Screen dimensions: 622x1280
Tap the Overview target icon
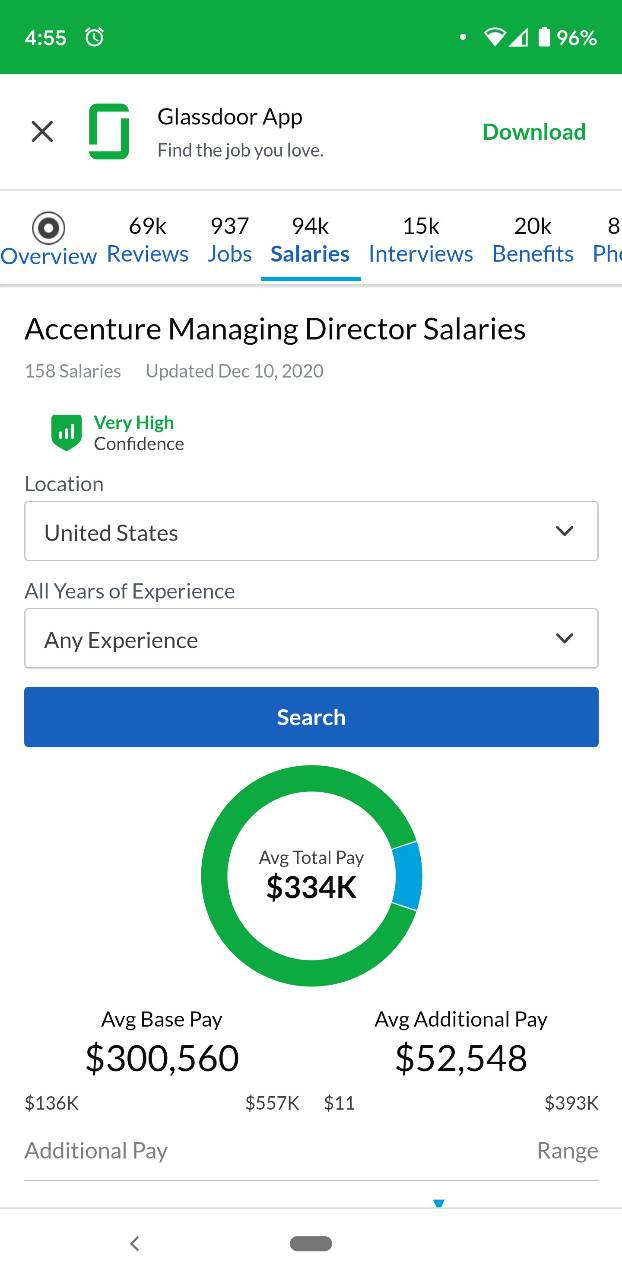pos(48,228)
